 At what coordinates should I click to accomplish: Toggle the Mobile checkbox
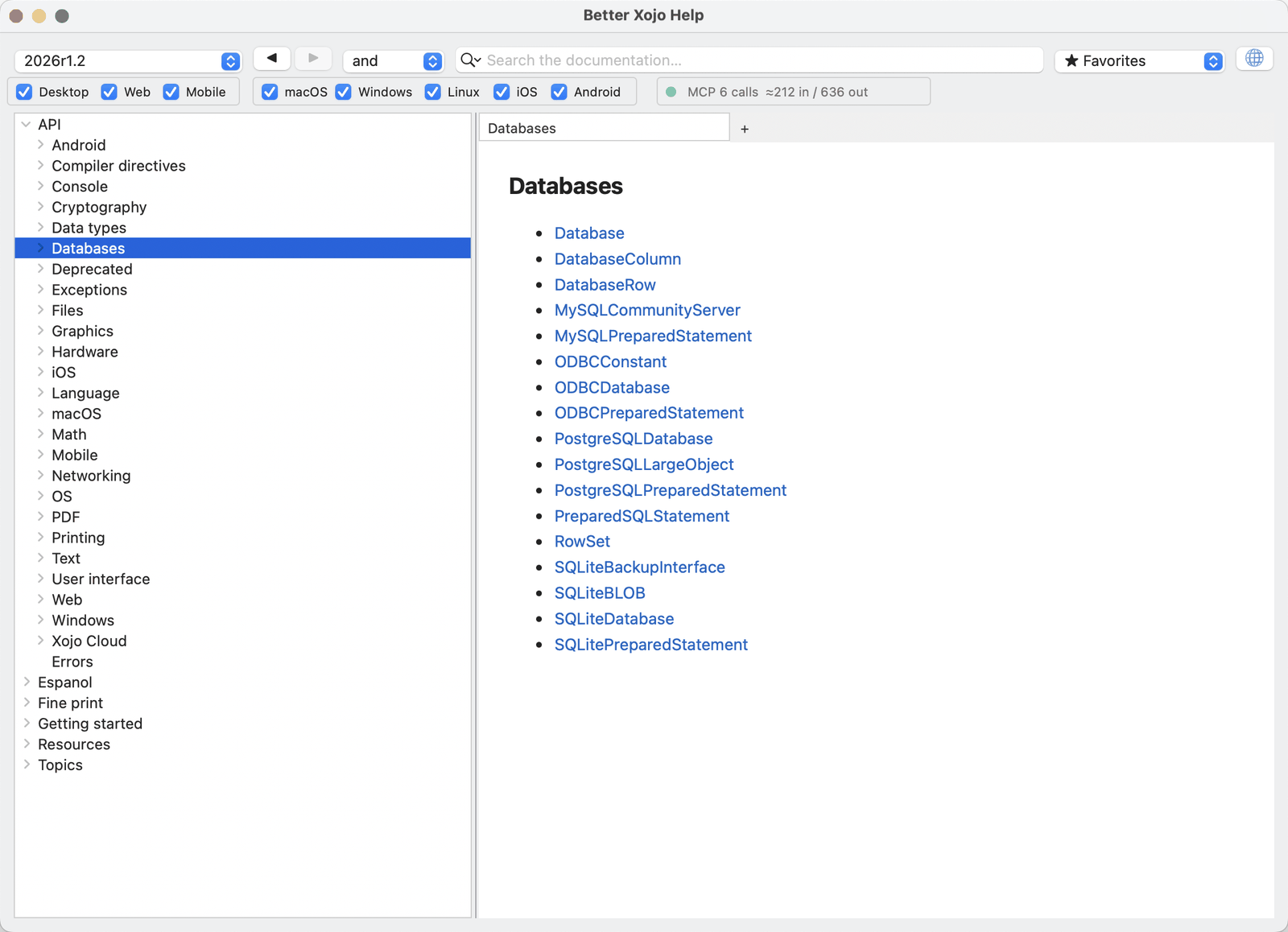[171, 92]
